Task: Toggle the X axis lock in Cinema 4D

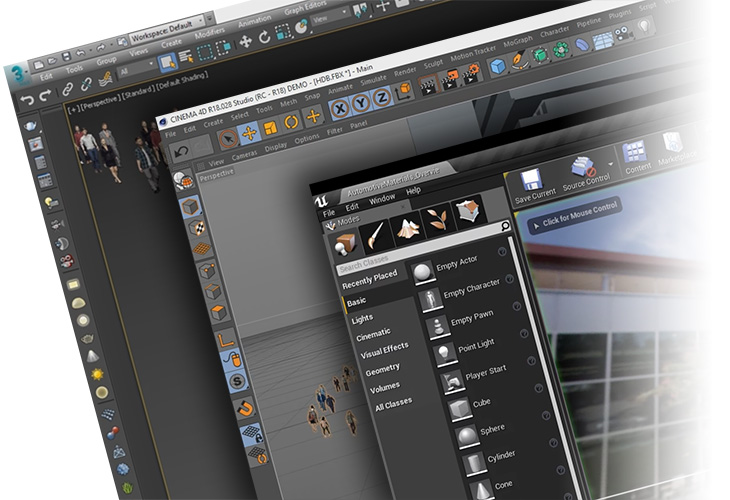Action: (339, 109)
